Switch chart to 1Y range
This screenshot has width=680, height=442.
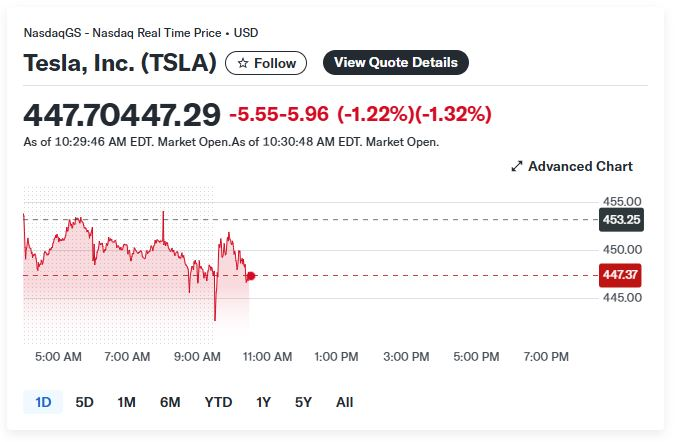(x=263, y=402)
